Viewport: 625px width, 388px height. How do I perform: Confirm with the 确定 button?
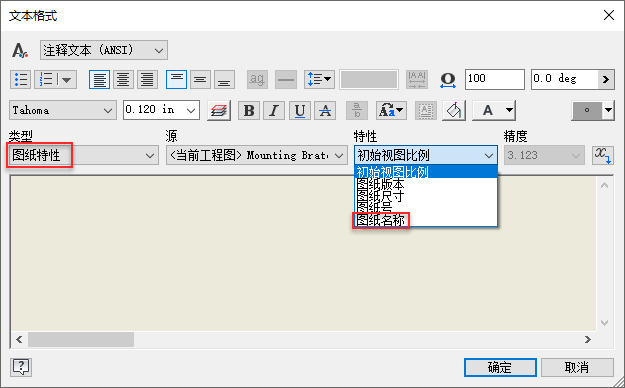point(500,367)
